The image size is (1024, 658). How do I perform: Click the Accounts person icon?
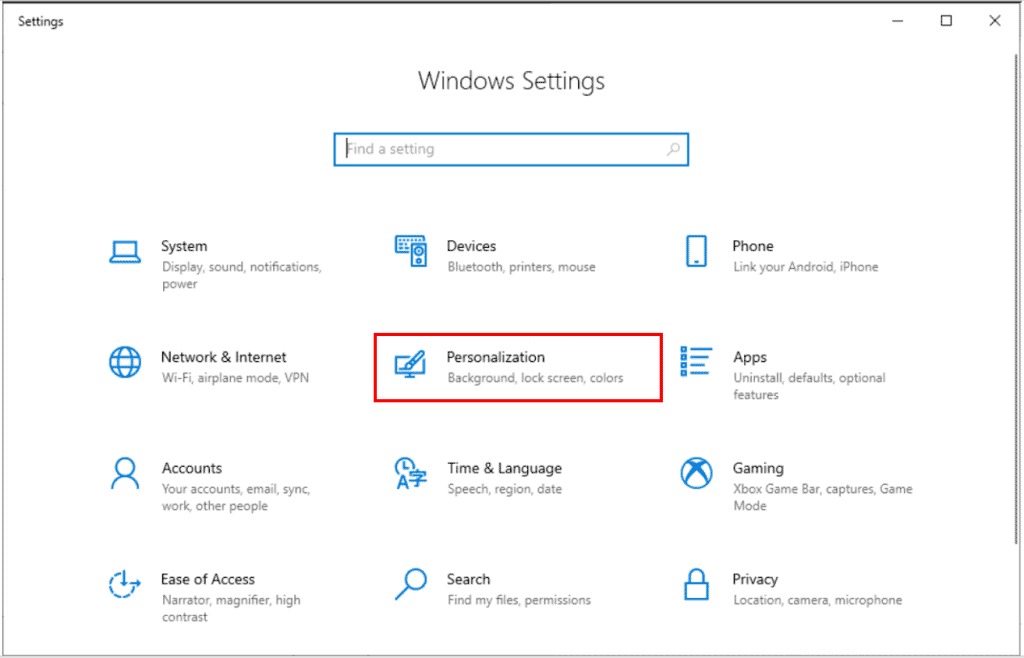pyautogui.click(x=125, y=473)
